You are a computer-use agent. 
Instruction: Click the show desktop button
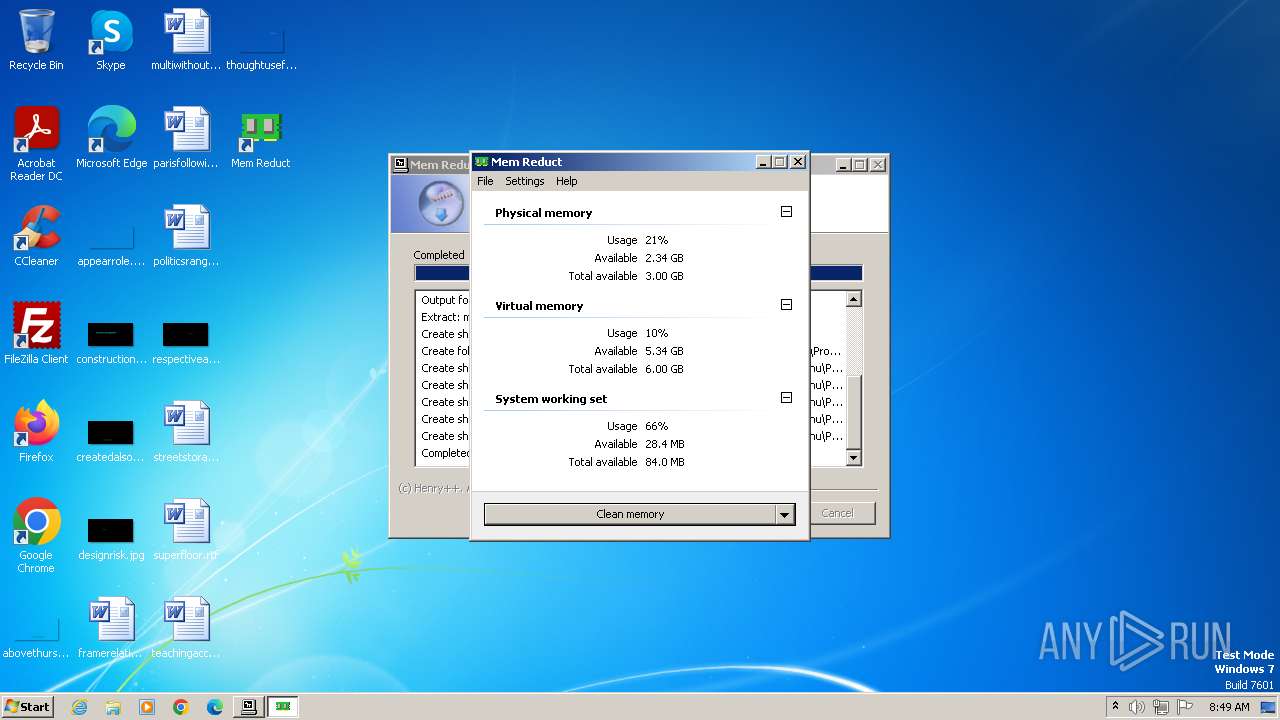tap(1269, 707)
